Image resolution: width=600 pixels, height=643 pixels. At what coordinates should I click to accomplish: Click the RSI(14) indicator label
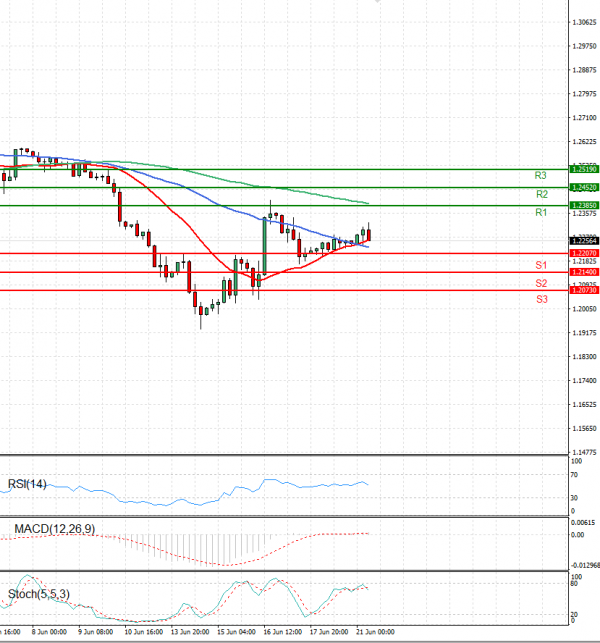pyautogui.click(x=27, y=484)
